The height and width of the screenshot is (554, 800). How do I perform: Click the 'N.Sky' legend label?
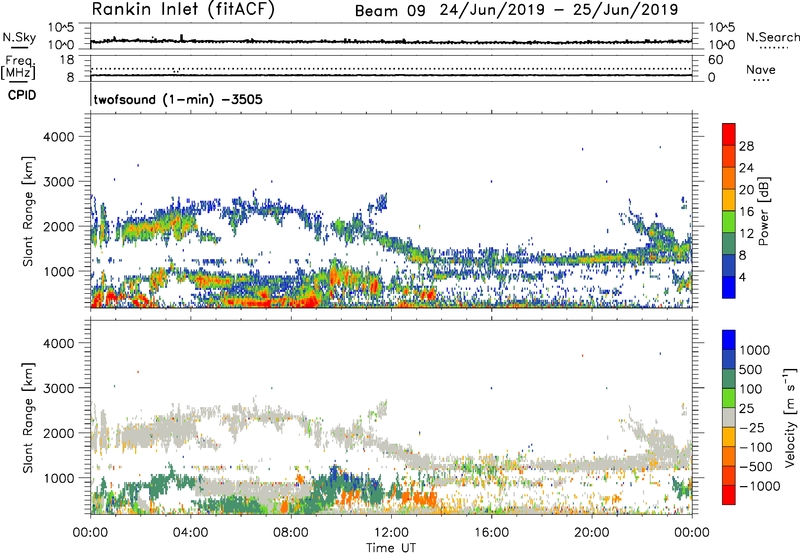19,37
